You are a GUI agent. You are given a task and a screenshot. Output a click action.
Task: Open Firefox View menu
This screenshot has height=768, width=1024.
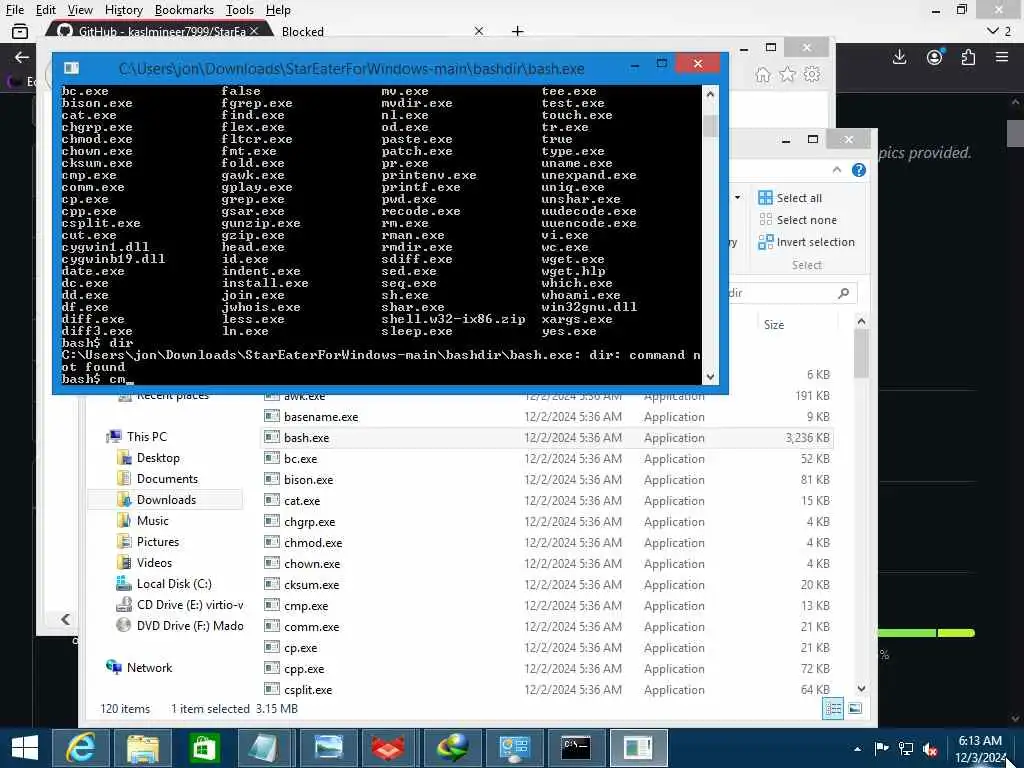click(80, 10)
